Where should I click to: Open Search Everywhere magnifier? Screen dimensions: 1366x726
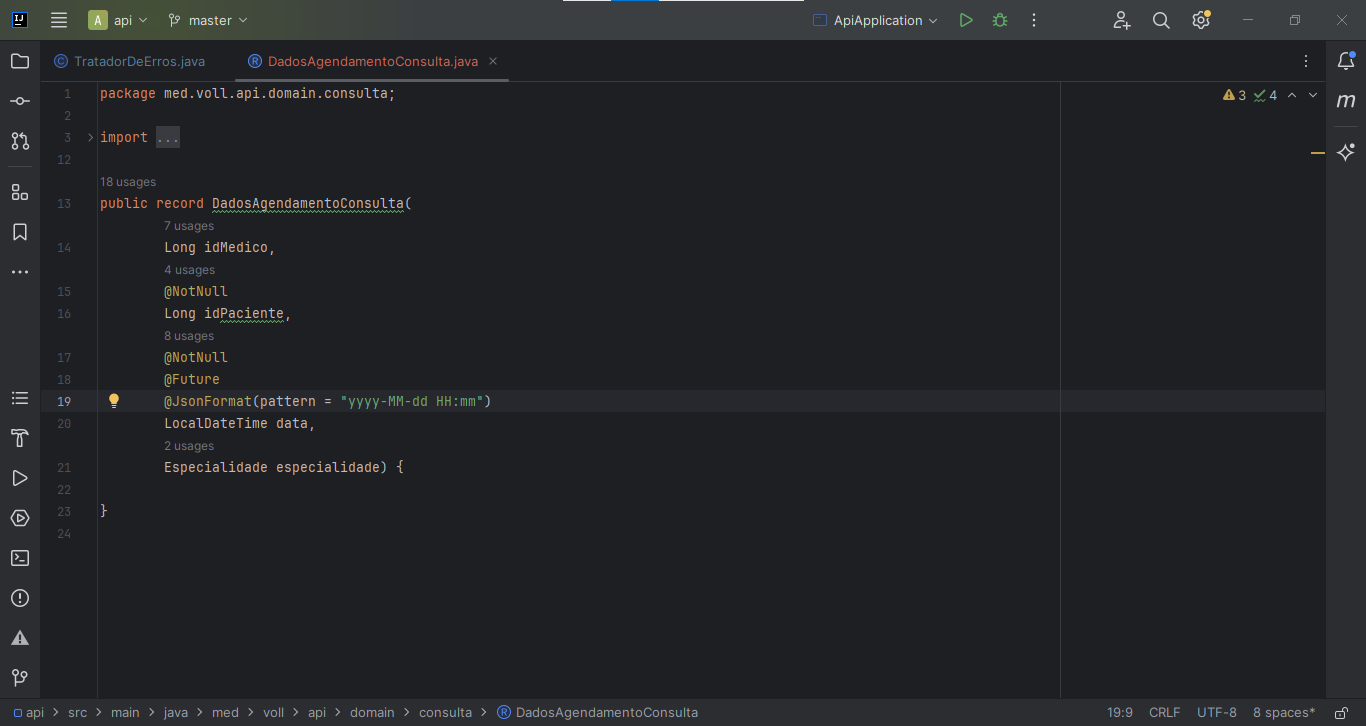point(1161,20)
